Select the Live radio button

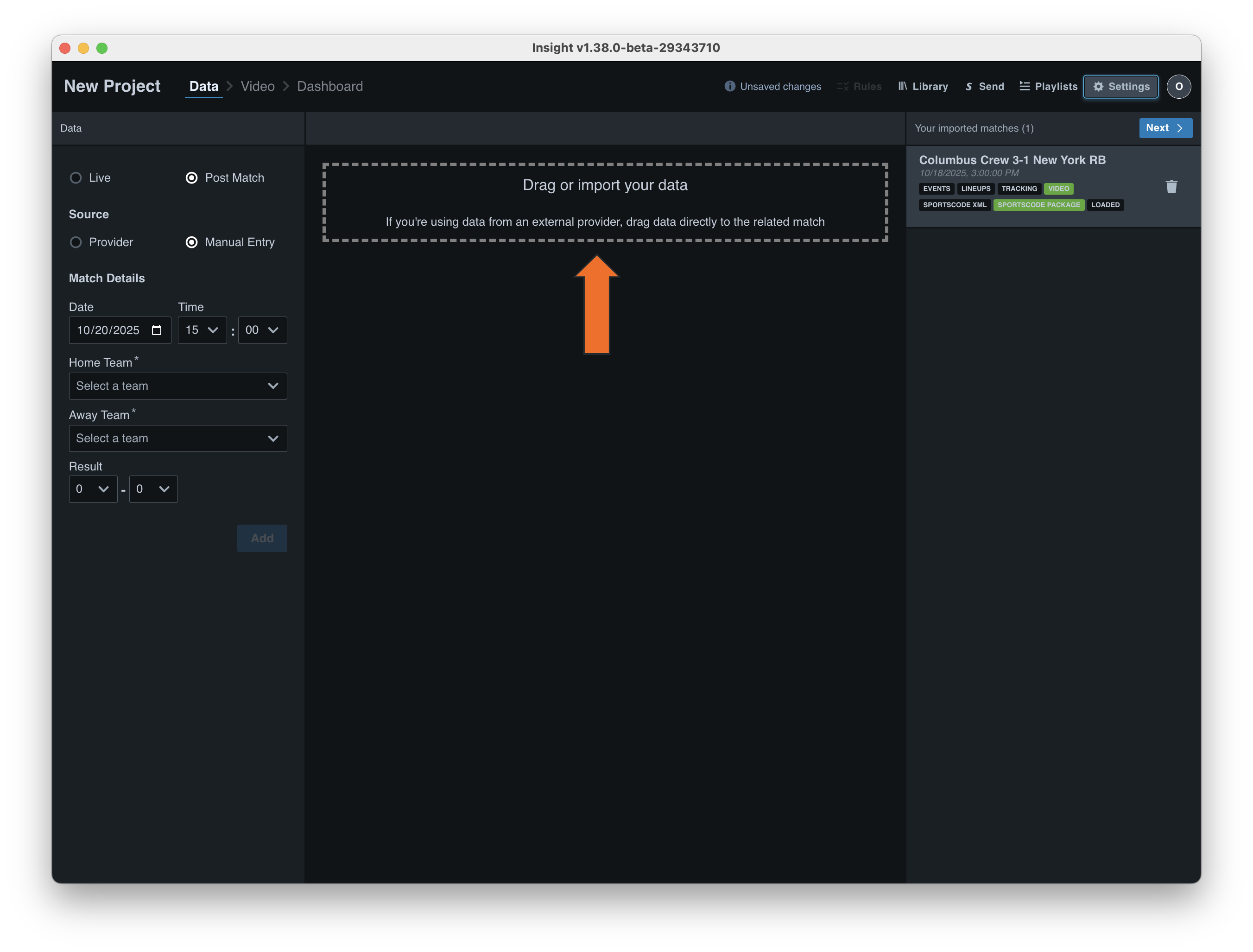pos(76,178)
